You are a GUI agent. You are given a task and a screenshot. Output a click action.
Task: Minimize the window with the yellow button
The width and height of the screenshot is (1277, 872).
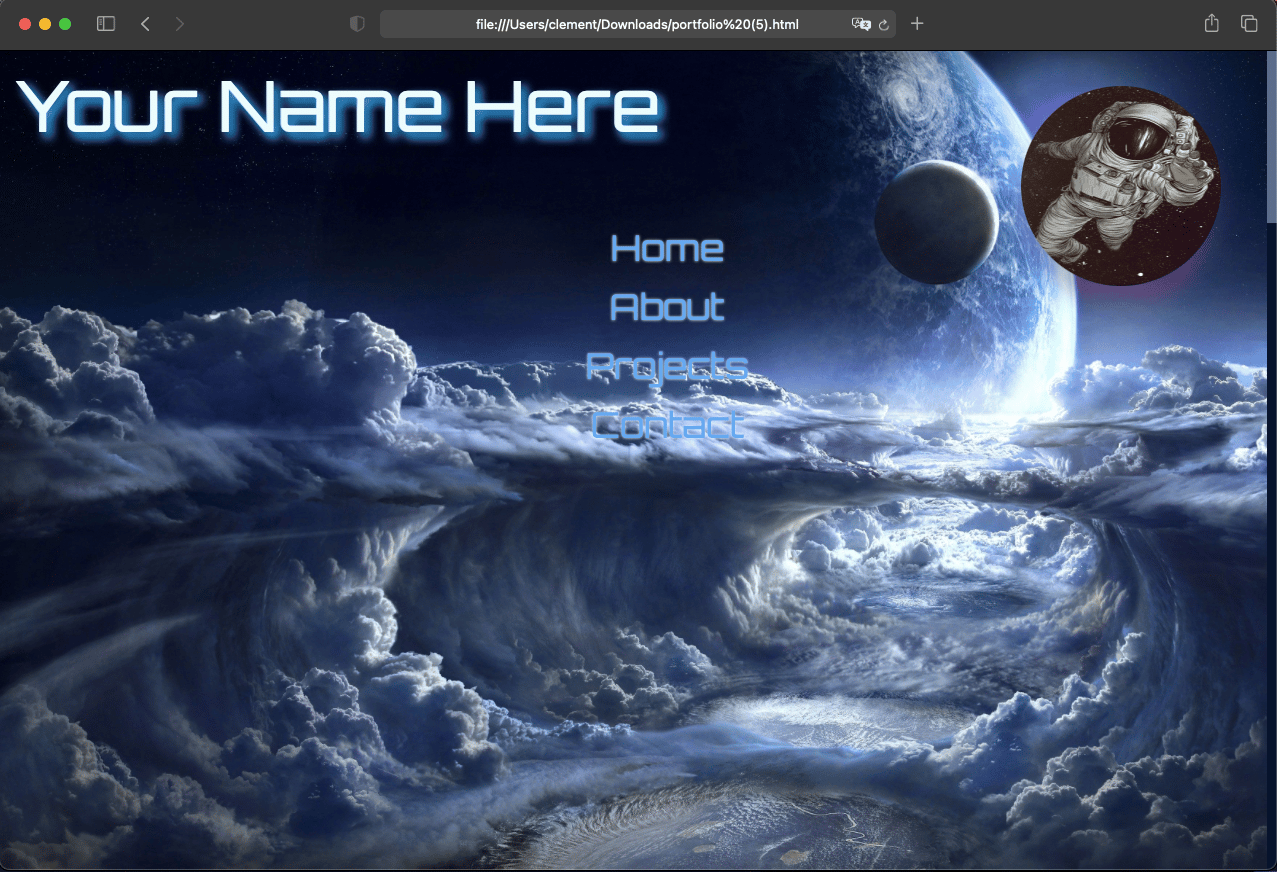(x=45, y=24)
